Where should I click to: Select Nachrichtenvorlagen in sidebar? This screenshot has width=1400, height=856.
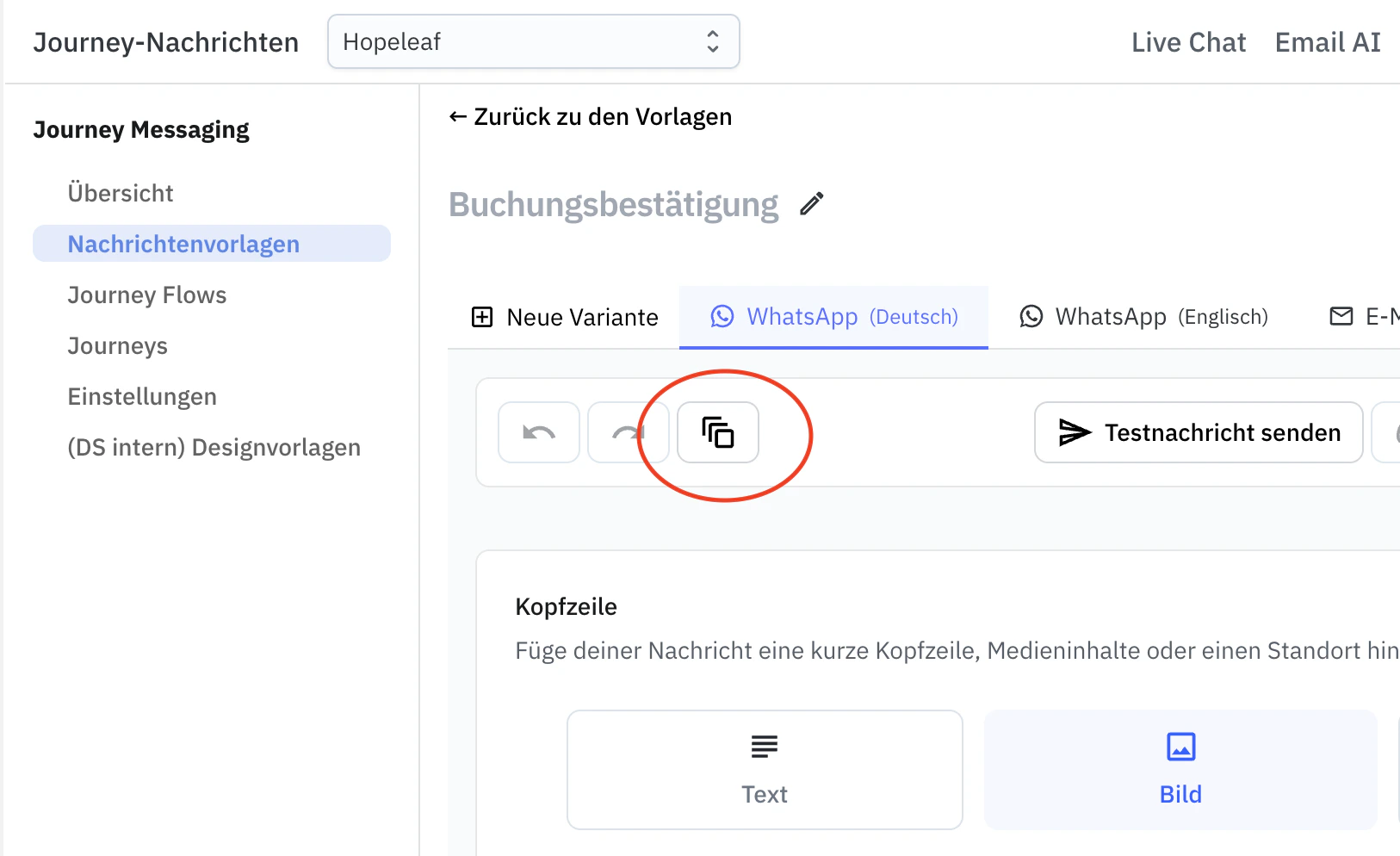pos(212,244)
